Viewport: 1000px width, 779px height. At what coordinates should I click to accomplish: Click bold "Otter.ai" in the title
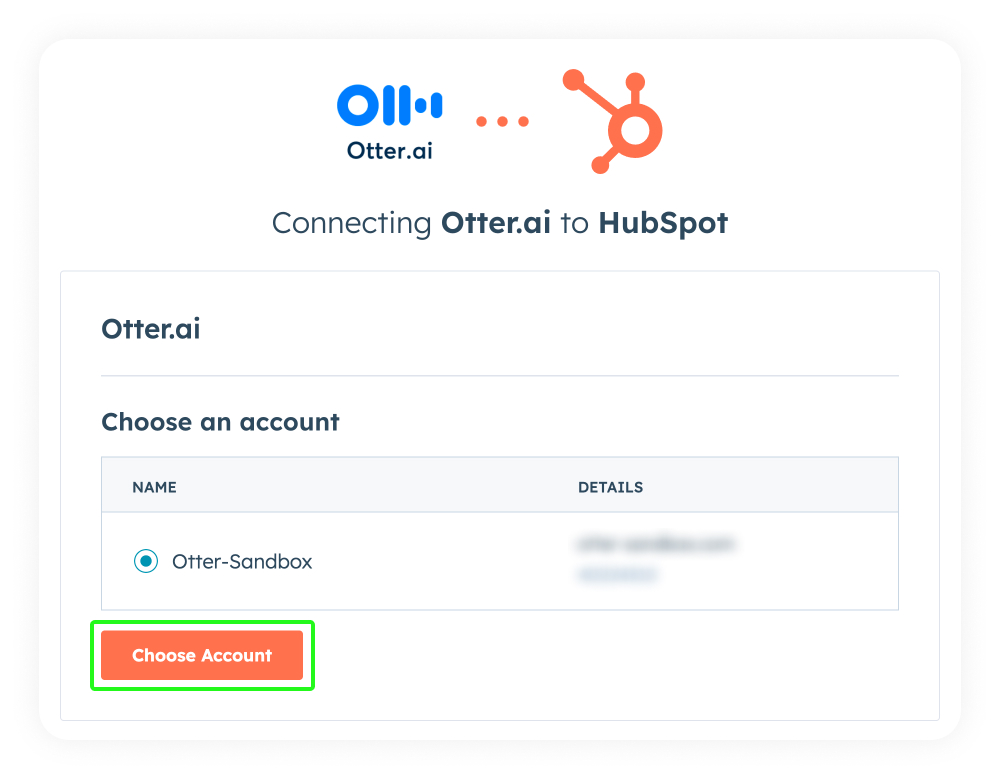[496, 222]
